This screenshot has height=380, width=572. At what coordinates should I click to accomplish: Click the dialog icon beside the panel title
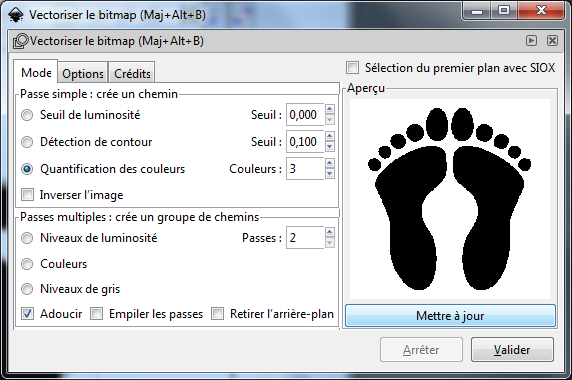point(20,41)
